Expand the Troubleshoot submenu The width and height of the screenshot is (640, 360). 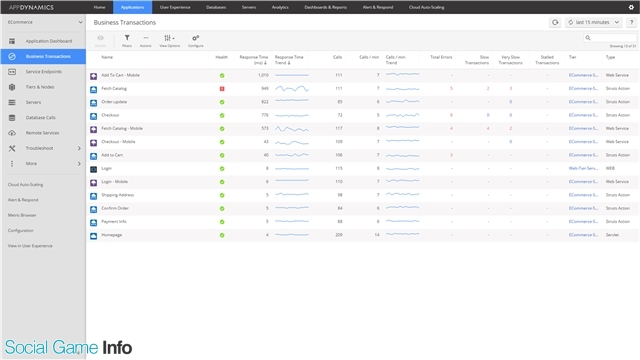click(79, 148)
